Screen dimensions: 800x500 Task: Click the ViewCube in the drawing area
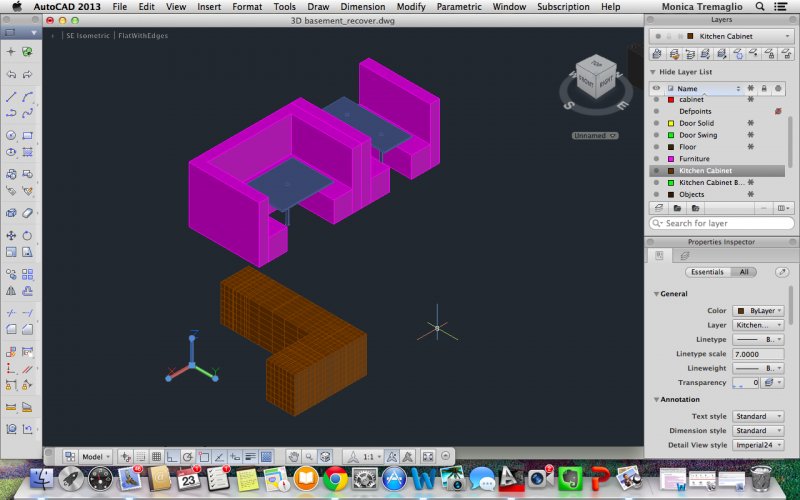click(597, 78)
